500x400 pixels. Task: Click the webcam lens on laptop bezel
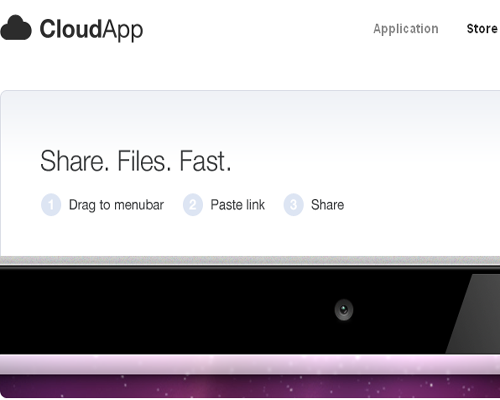pos(344,310)
